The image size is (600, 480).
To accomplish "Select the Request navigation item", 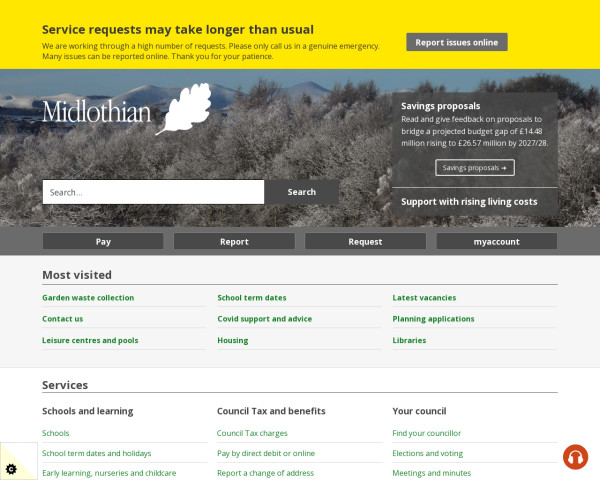I will pos(365,241).
